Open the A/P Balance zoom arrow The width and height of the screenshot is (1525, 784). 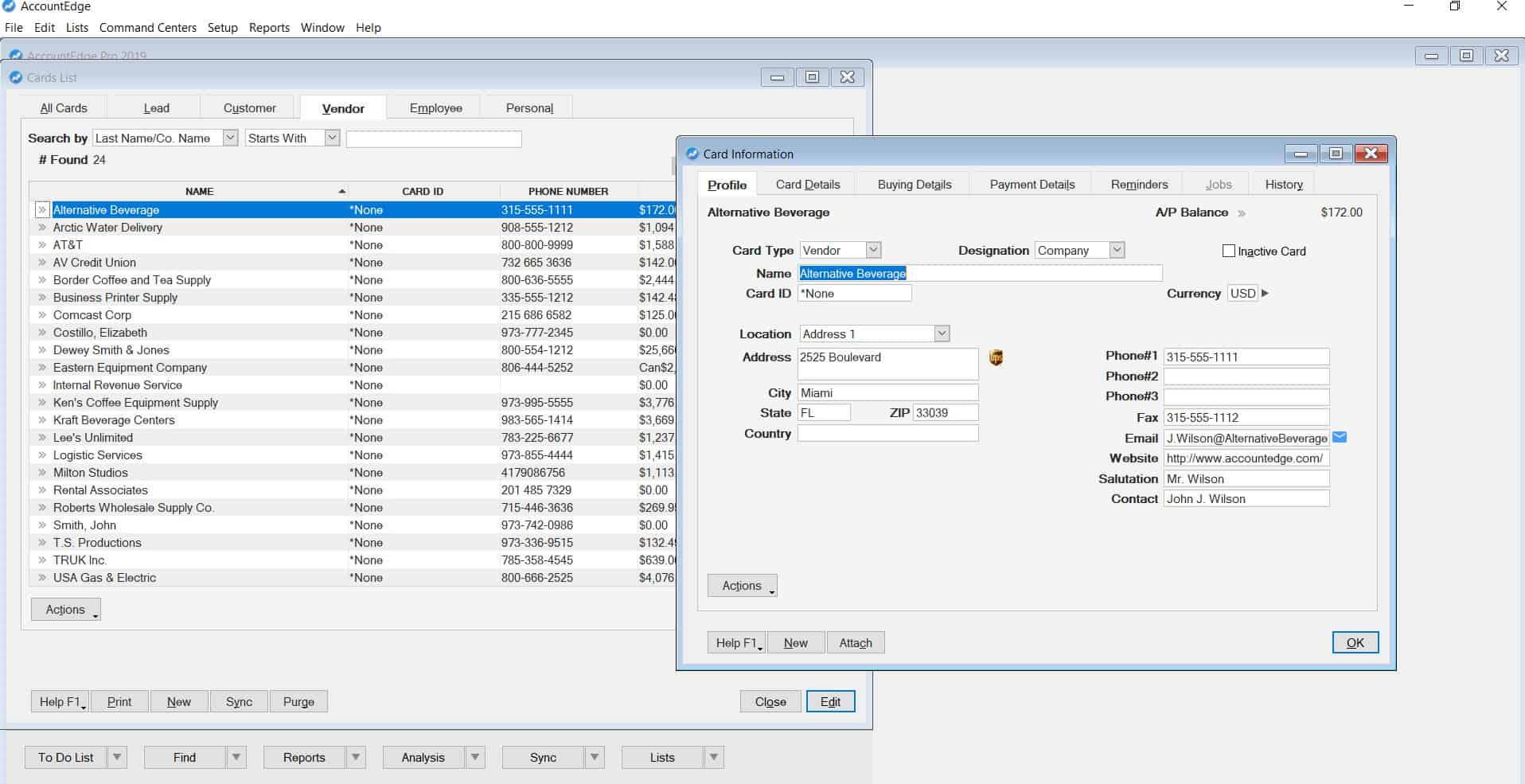click(1242, 213)
